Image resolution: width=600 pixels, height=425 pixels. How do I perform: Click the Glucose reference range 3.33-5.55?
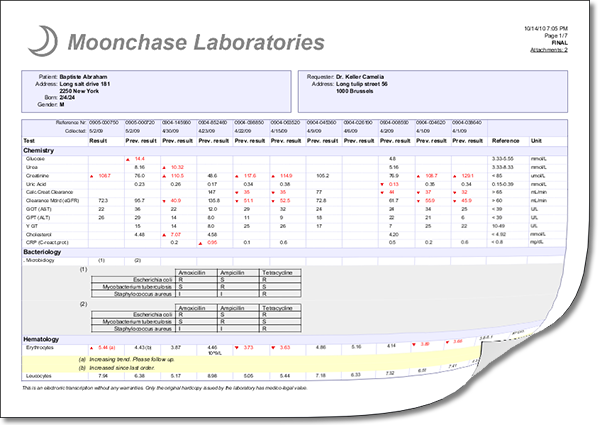tap(503, 159)
